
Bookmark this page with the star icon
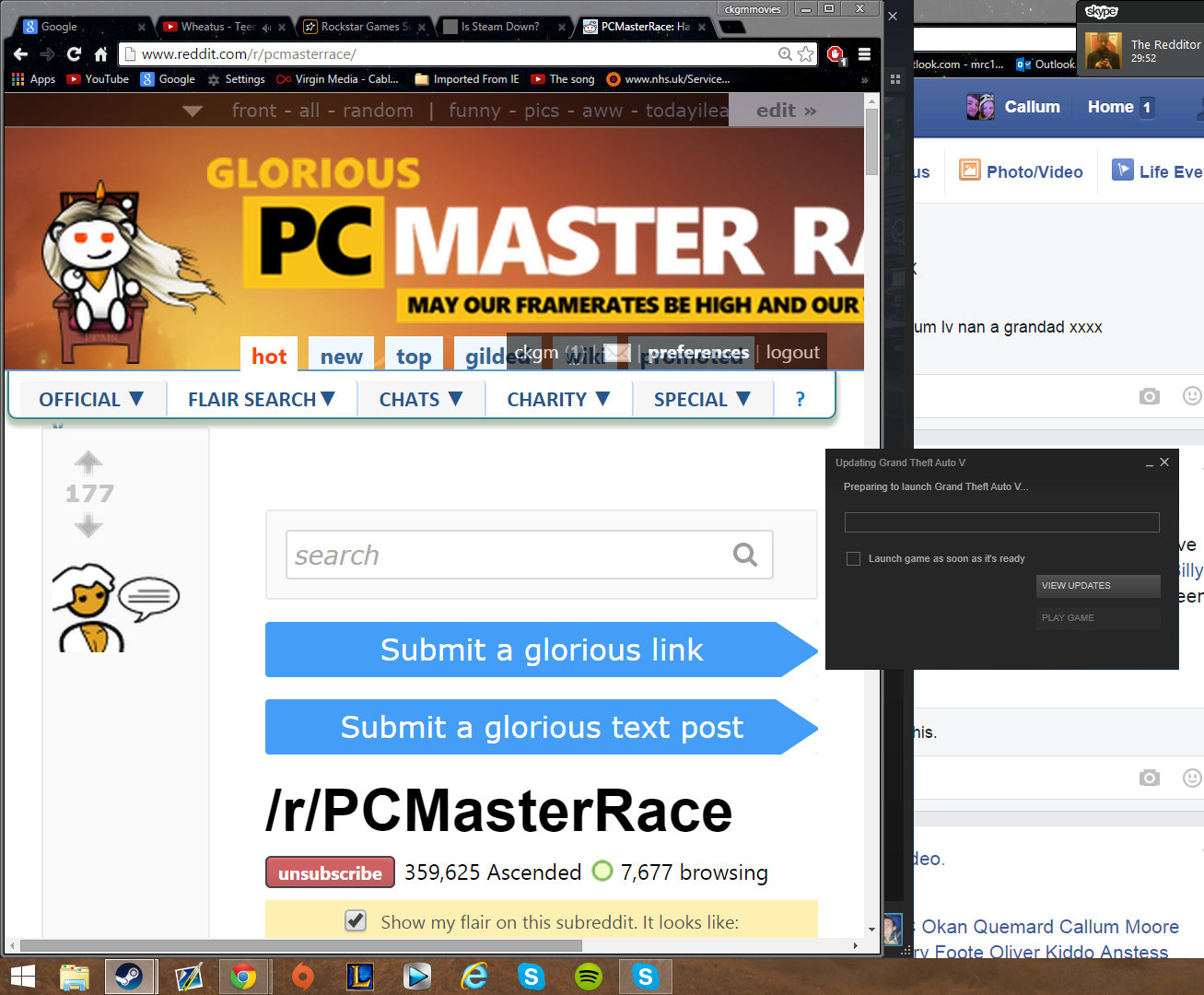coord(806,54)
